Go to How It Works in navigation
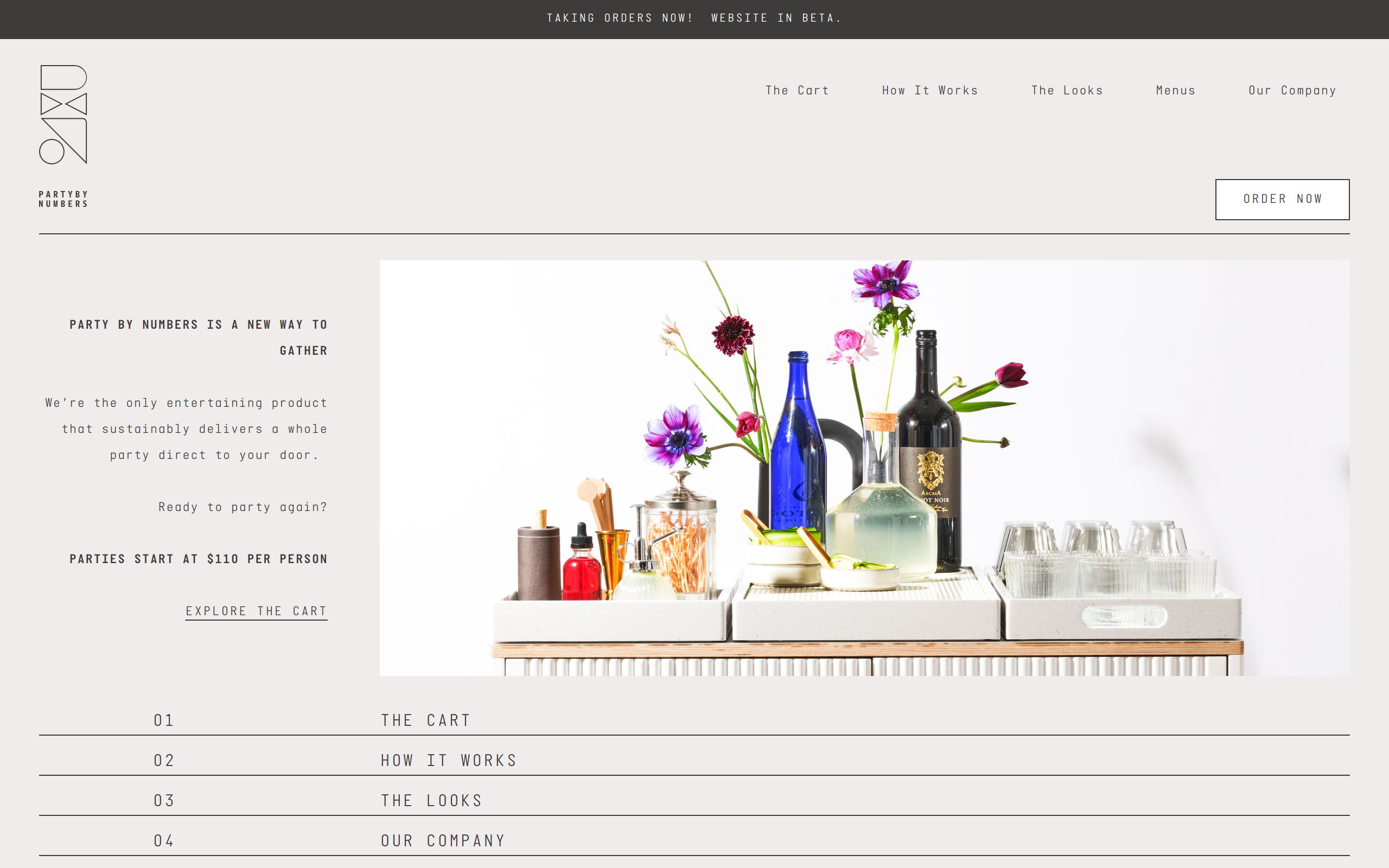 930,91
